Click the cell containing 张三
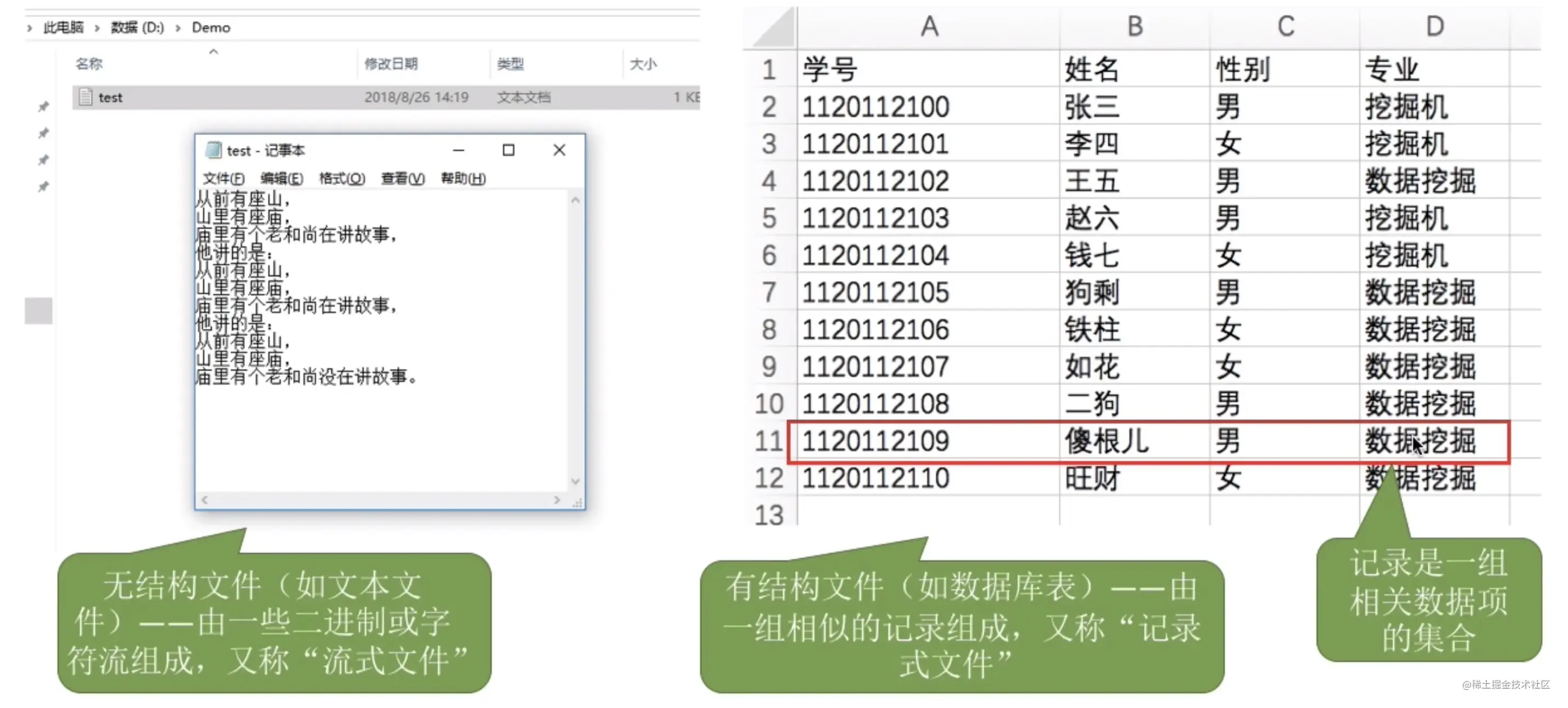This screenshot has width=1568, height=708. point(1135,106)
